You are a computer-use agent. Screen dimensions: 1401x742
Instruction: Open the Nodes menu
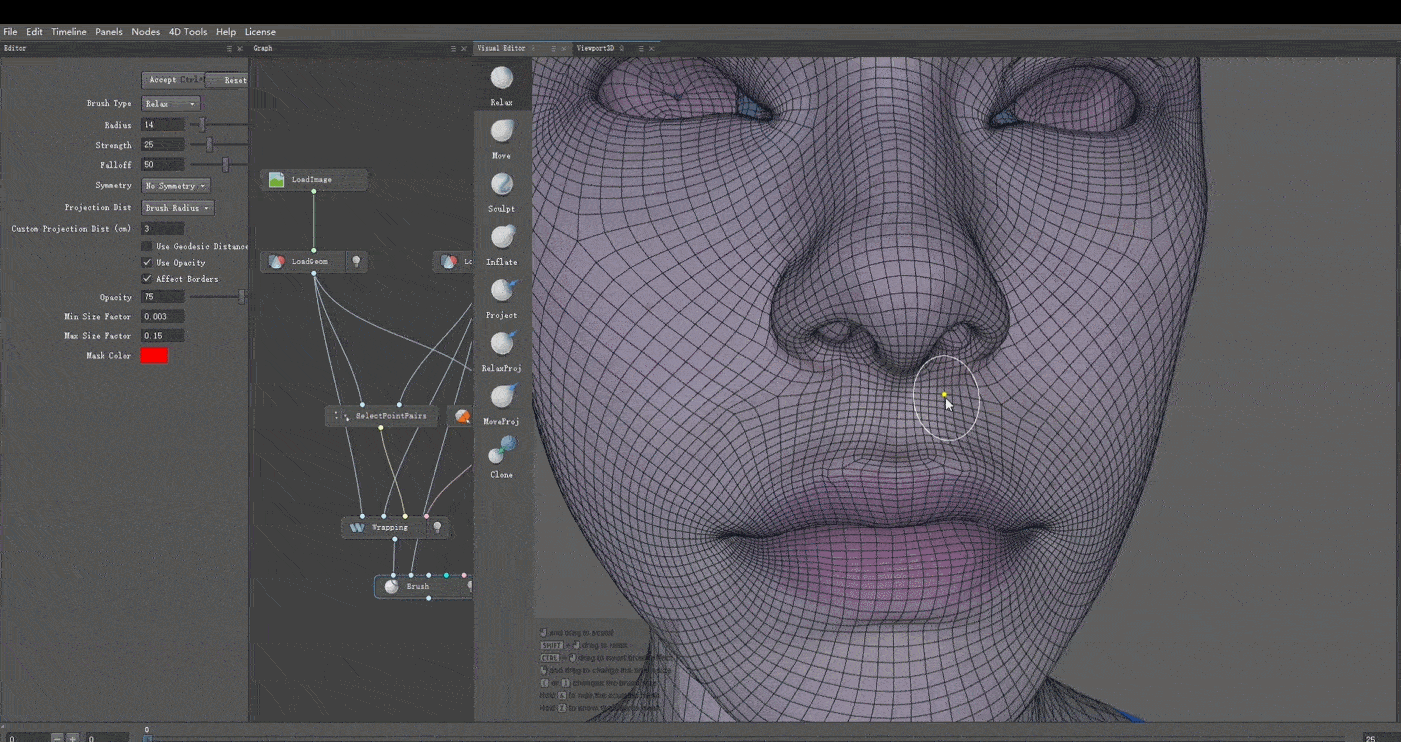coord(145,32)
